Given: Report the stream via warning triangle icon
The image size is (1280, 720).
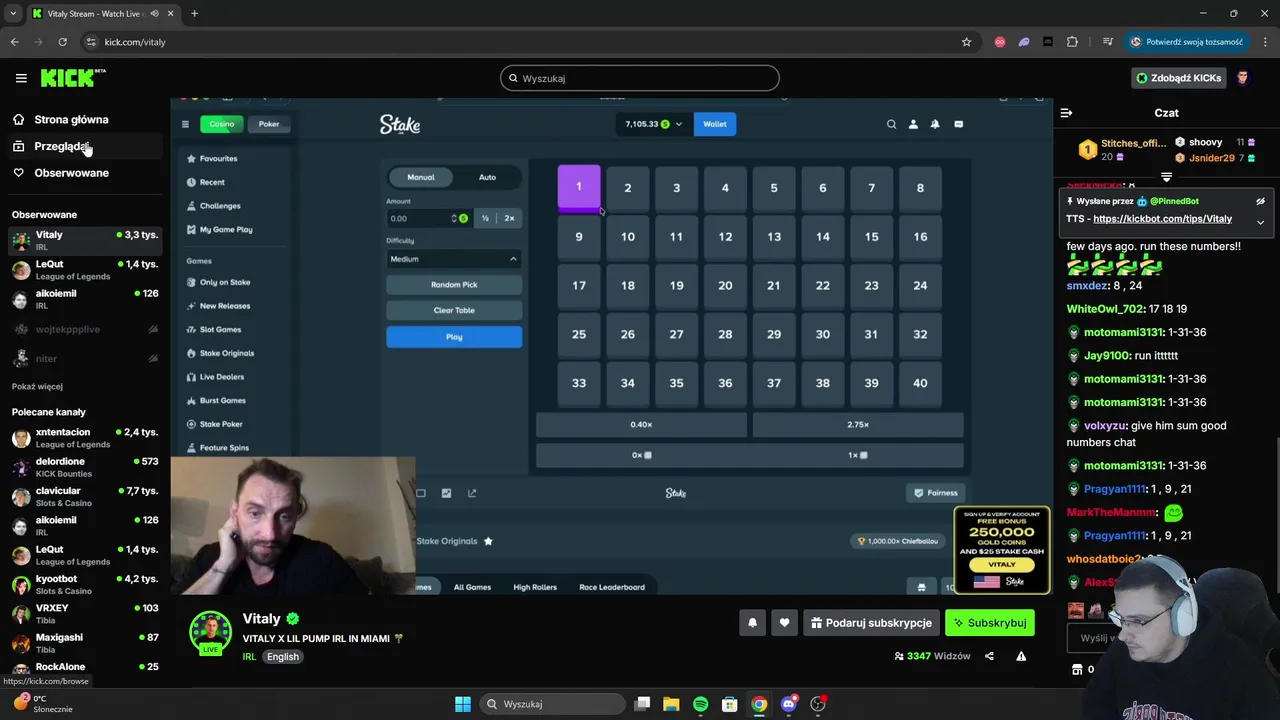Looking at the screenshot, I should click(x=1021, y=656).
